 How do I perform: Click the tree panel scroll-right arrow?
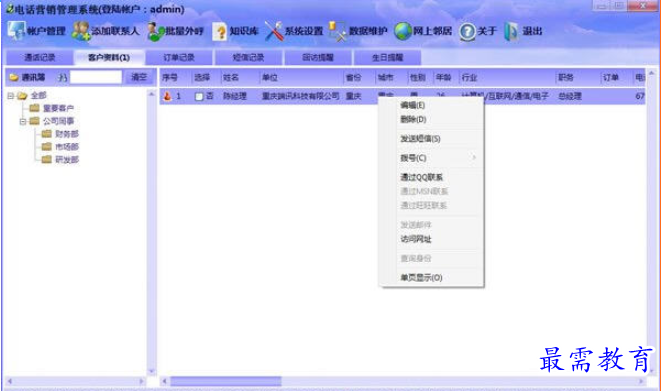[142, 381]
